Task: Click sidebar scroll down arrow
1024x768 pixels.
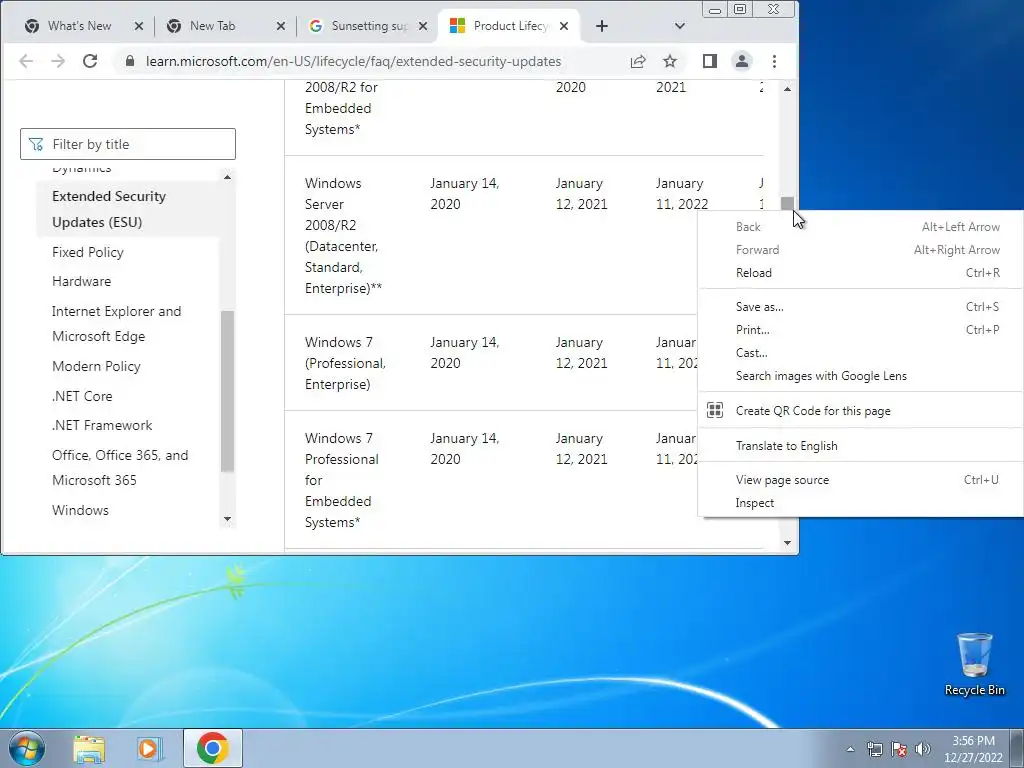Action: [x=227, y=519]
